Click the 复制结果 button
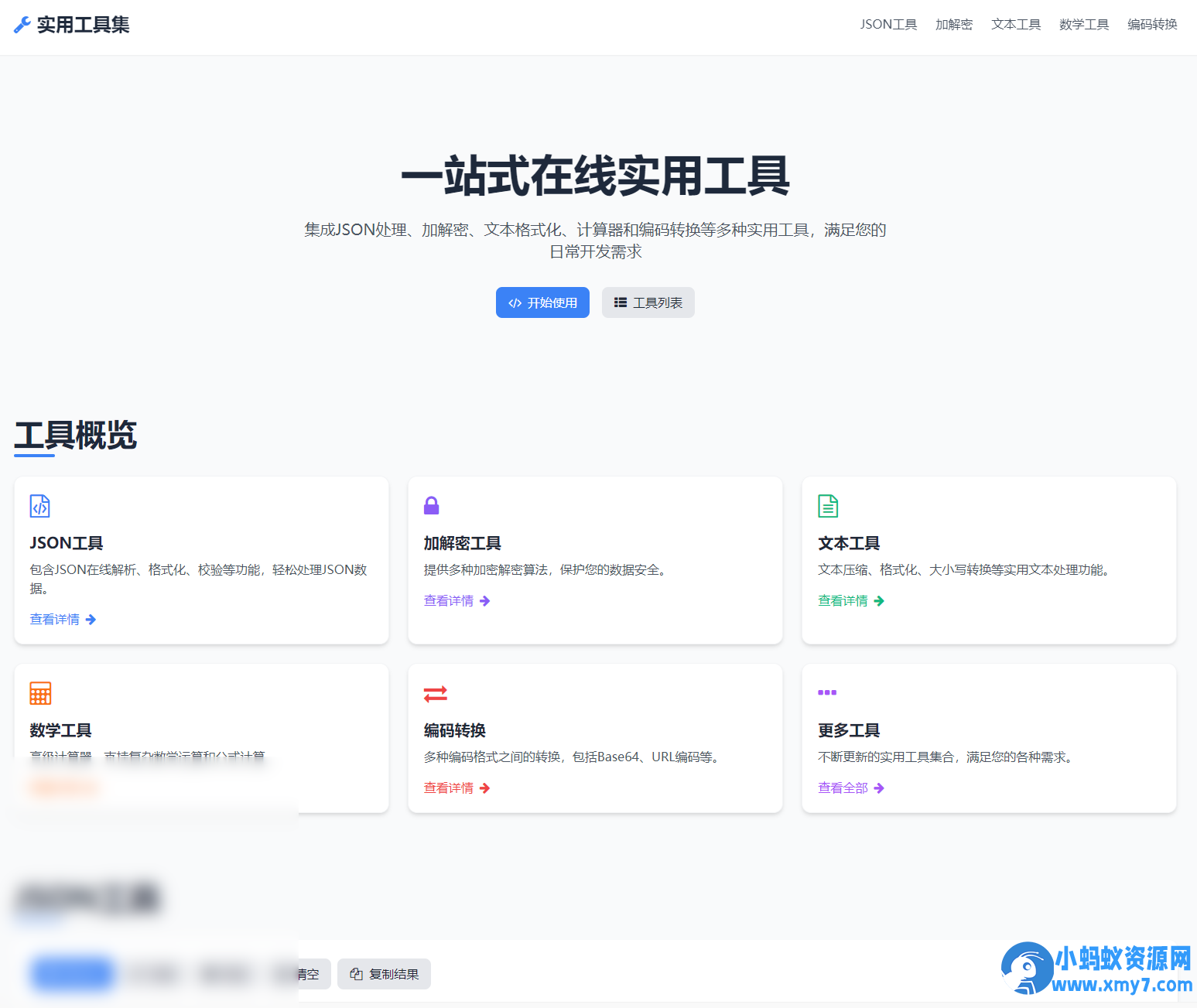1197x1008 pixels. (x=384, y=974)
